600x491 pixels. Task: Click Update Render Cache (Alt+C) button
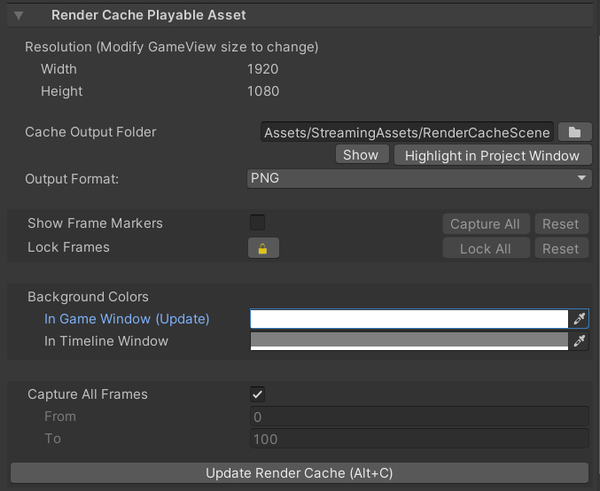pyautogui.click(x=300, y=473)
